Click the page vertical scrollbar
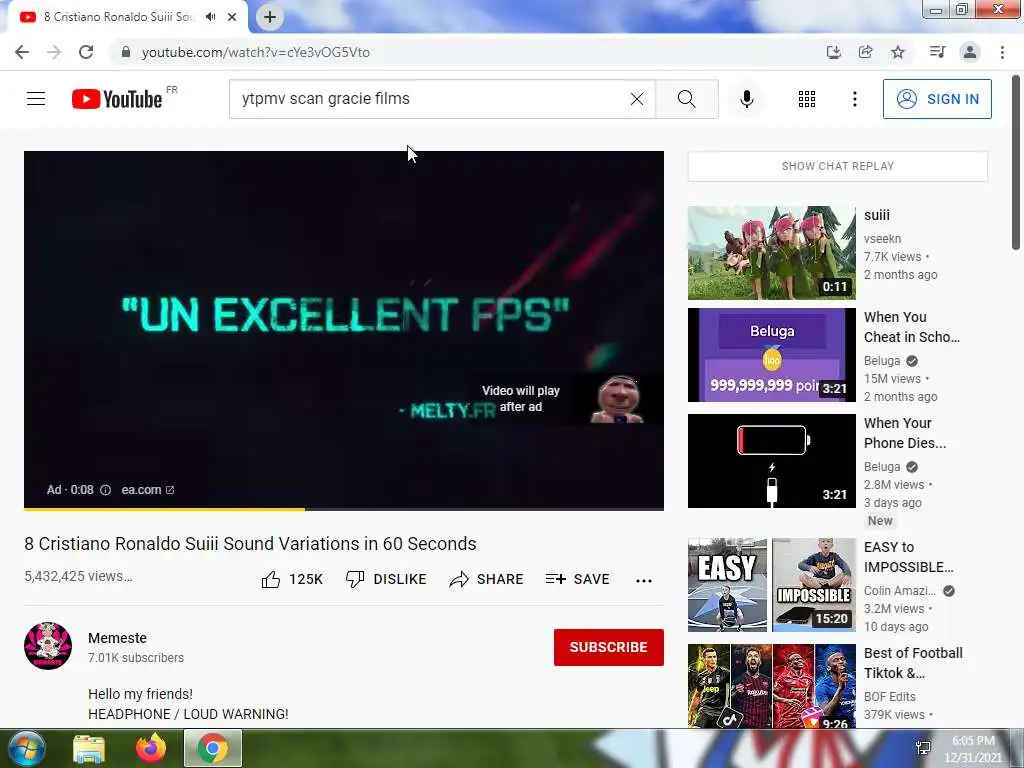Viewport: 1024px width, 768px height. click(x=1016, y=163)
